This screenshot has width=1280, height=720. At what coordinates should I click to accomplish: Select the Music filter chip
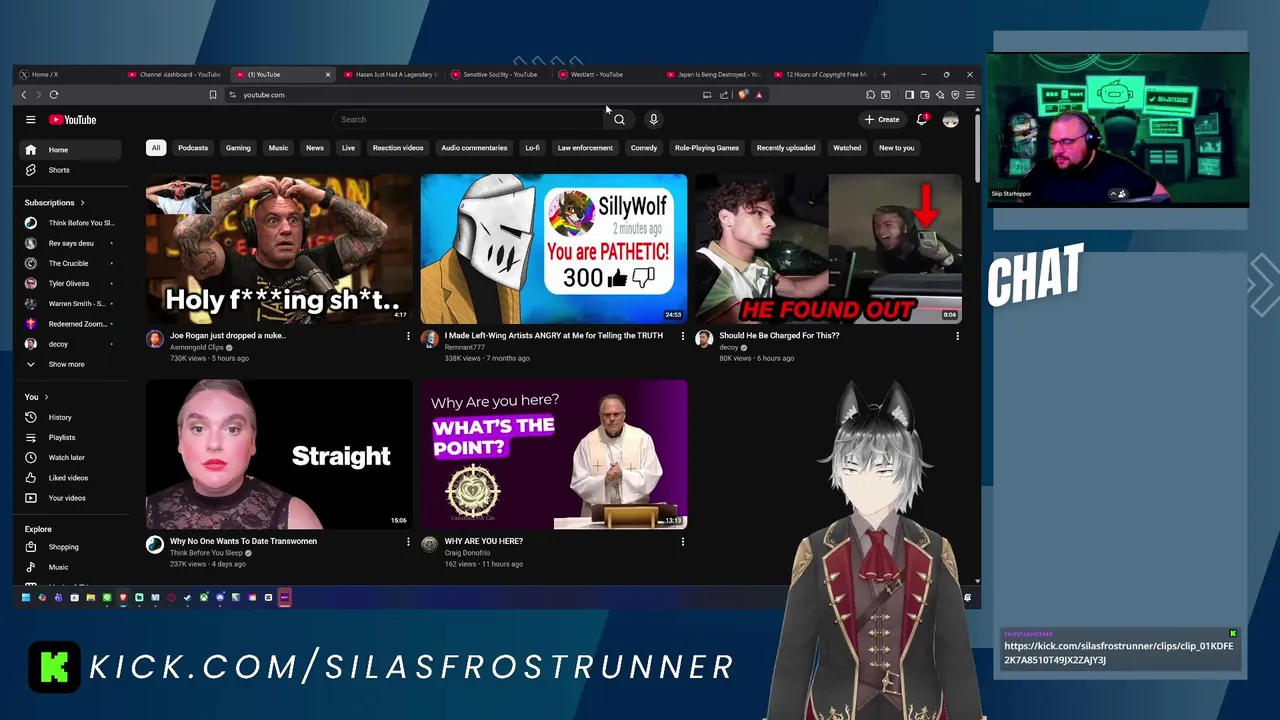click(278, 148)
